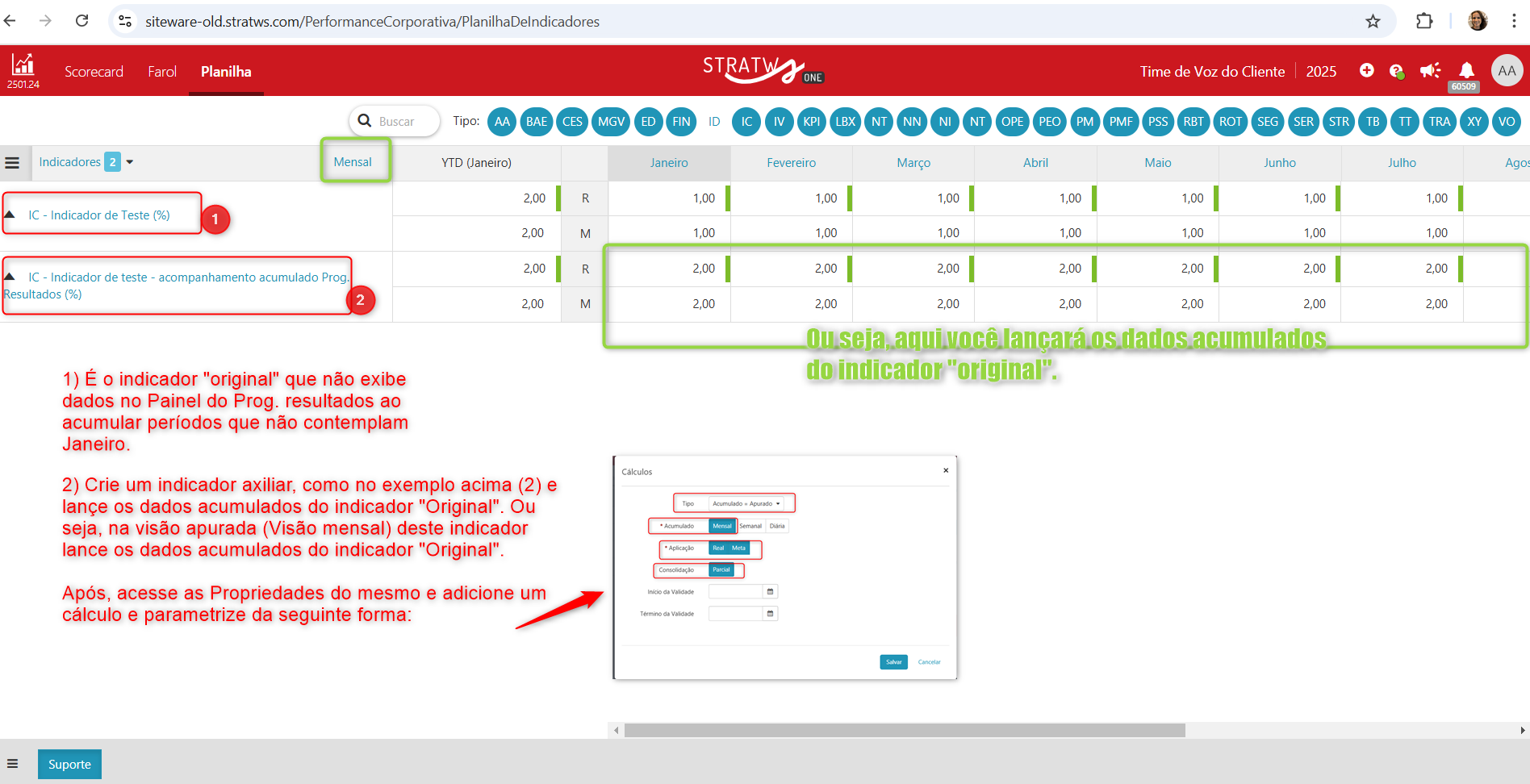This screenshot has width=1530, height=784.
Task: Click the Indicadores count badge 2
Action: [x=112, y=162]
